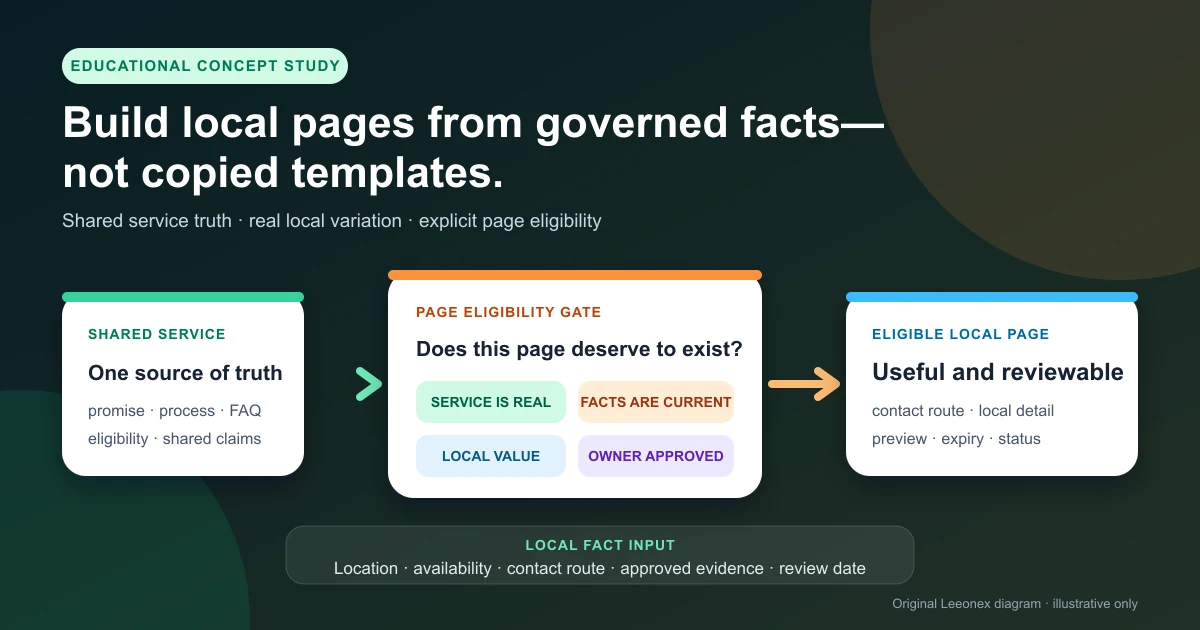Click the orange right arrow icon
1200x630 pixels.
804,384
